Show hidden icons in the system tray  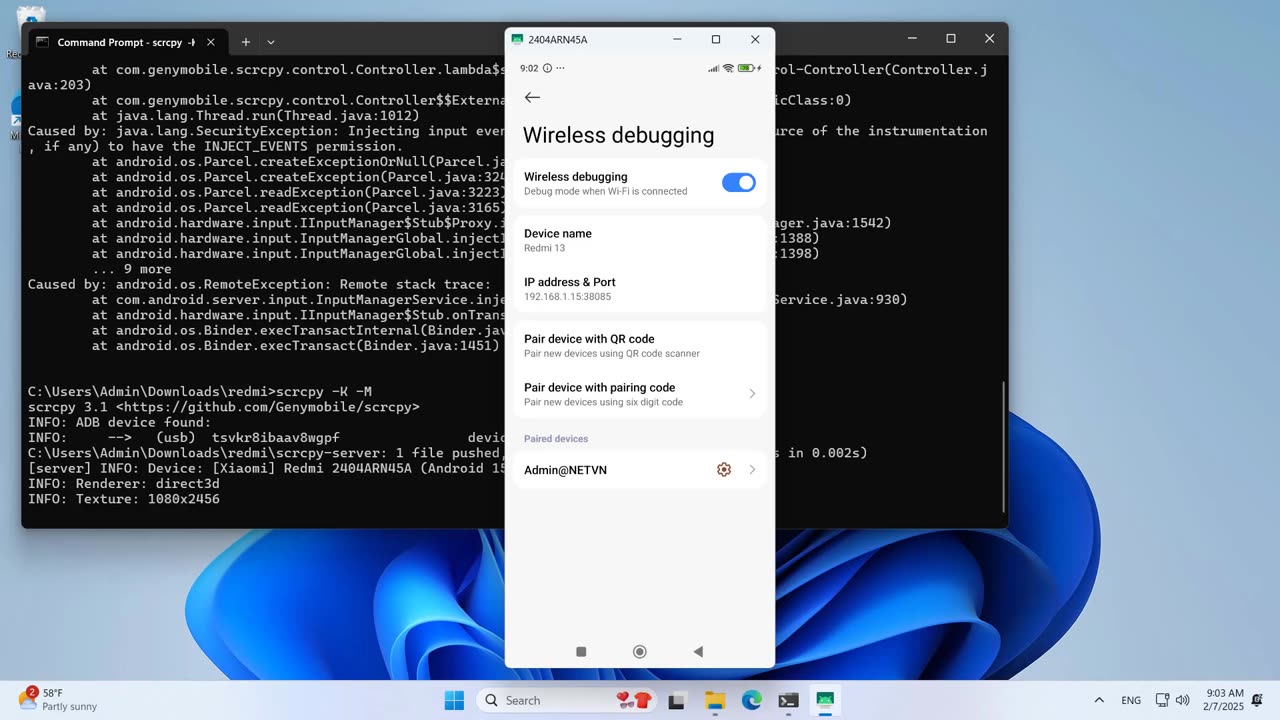[1099, 700]
